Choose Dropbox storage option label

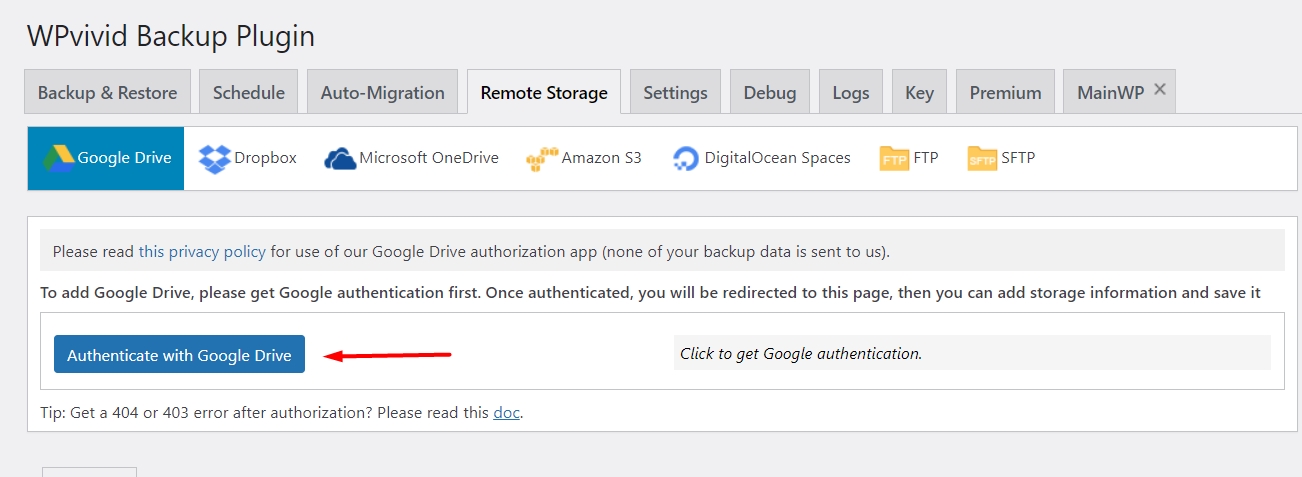point(265,158)
